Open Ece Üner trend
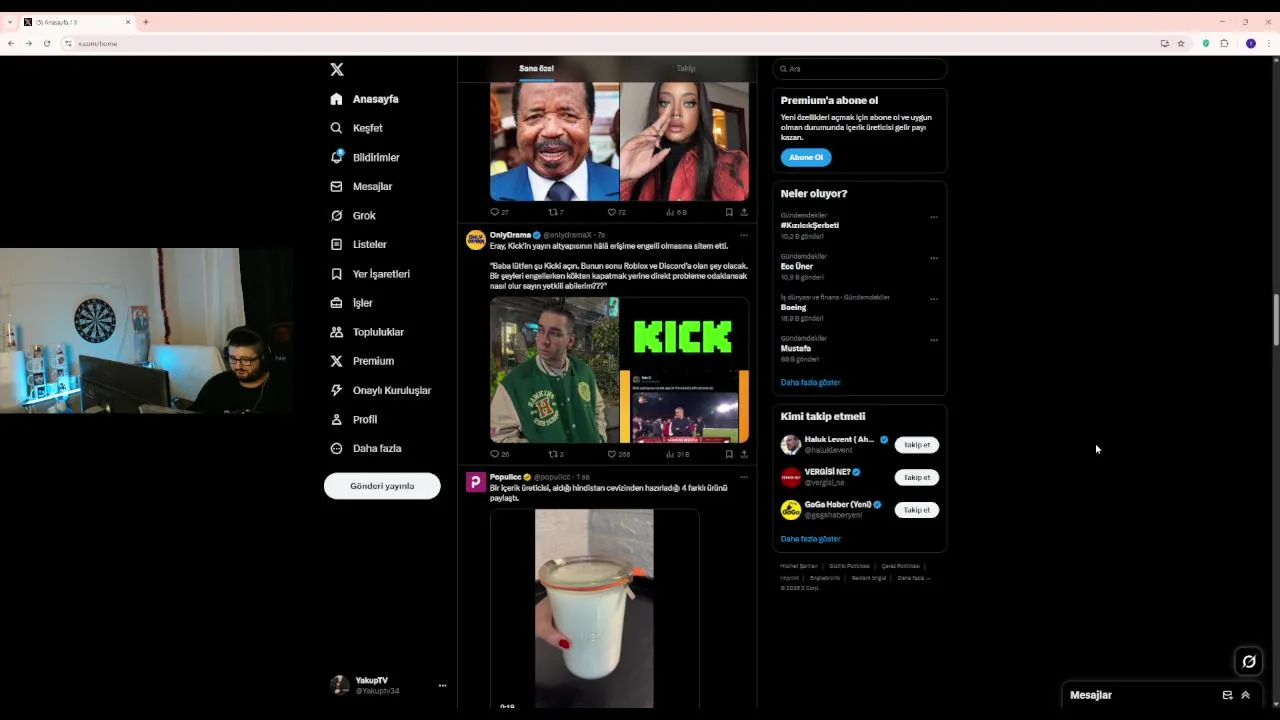The image size is (1280, 720). pyautogui.click(x=797, y=267)
